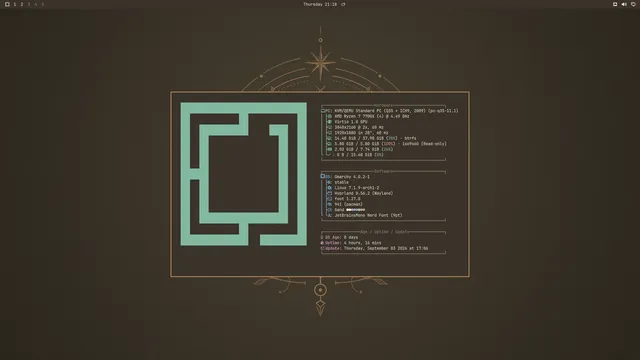
Task: Click the disk icon on the btrfs line
Action: pos(329,138)
